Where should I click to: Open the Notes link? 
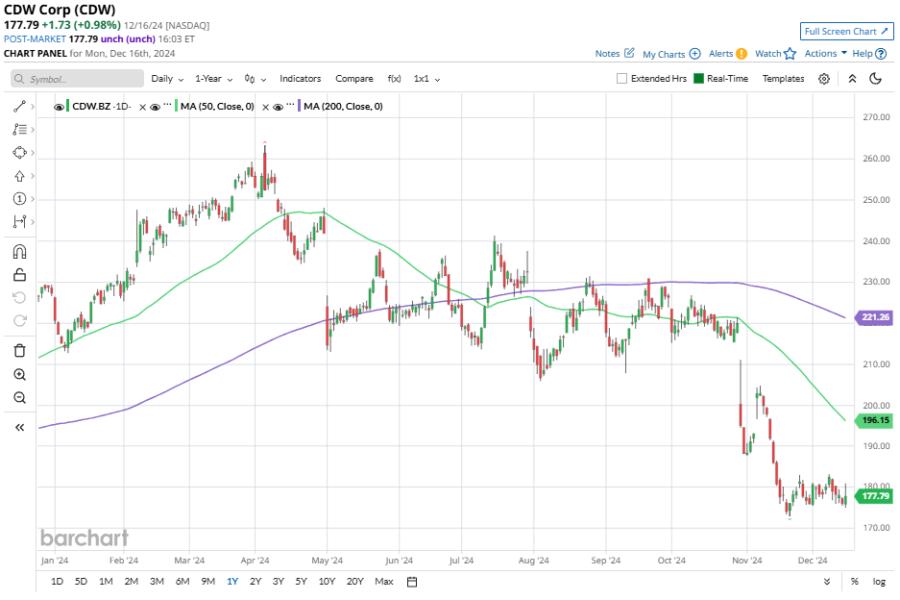pyautogui.click(x=607, y=53)
